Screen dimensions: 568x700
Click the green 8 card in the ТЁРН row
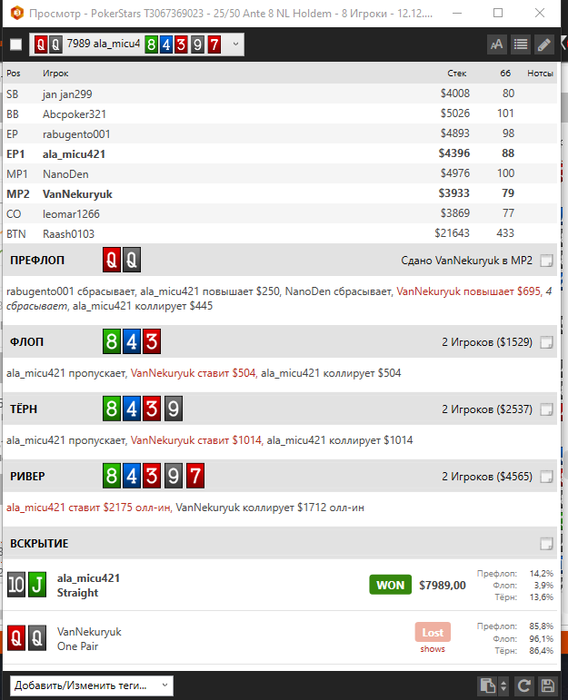pyautogui.click(x=112, y=408)
